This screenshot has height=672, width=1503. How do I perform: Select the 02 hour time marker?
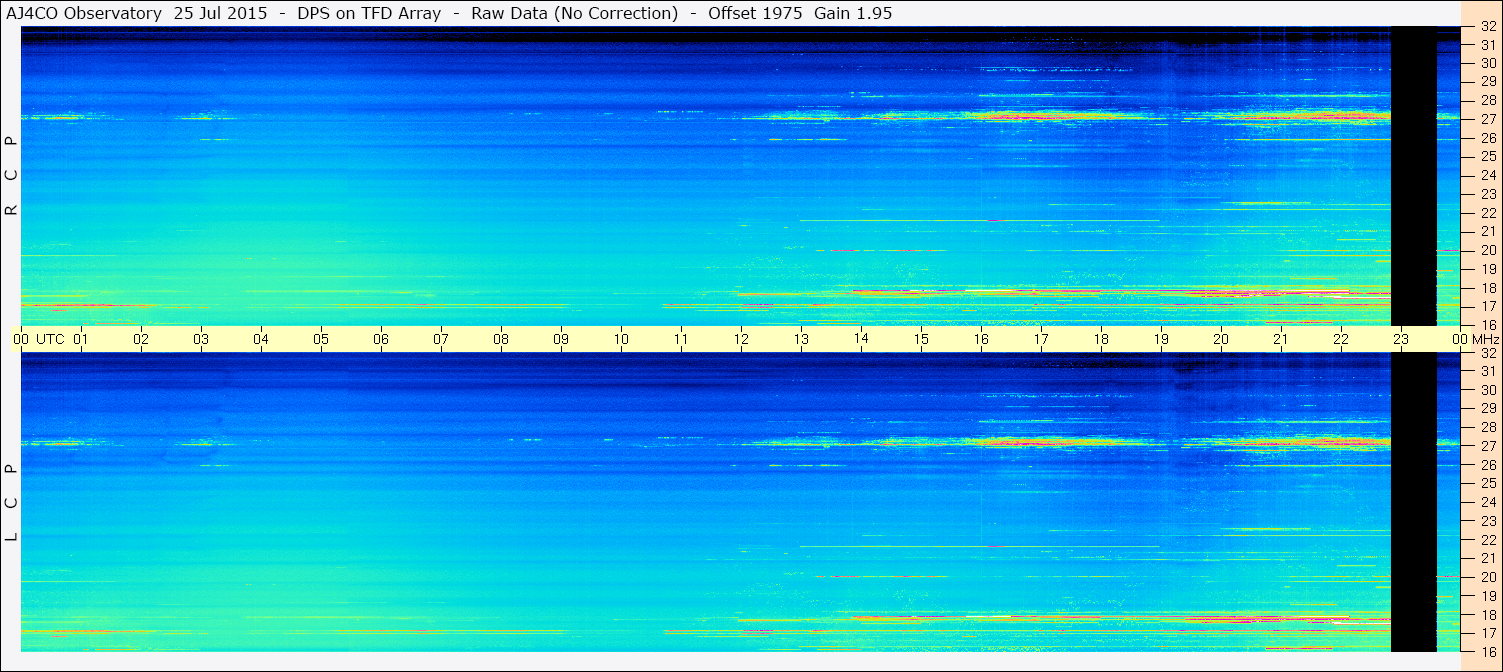141,339
